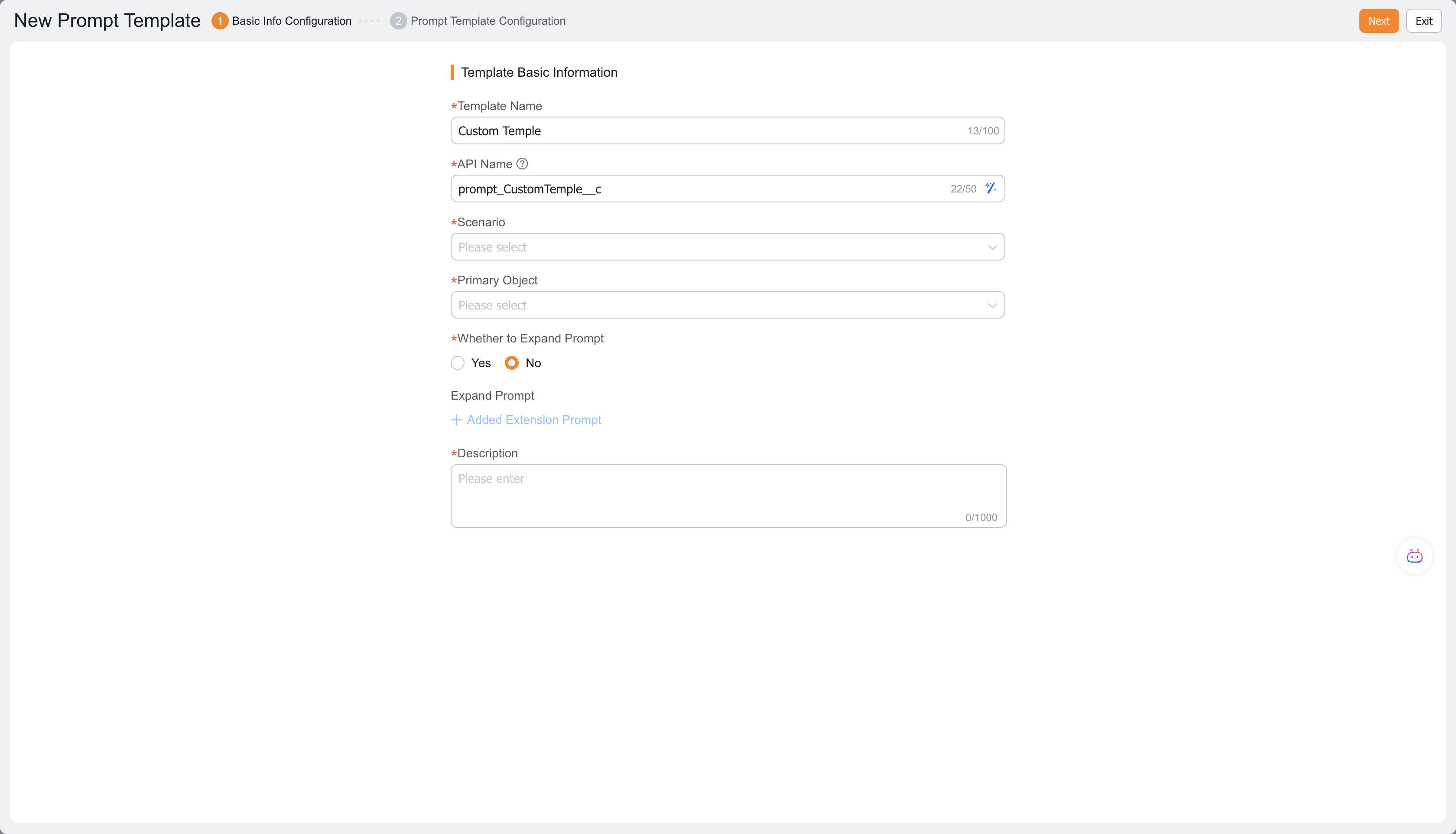Click the Primary Object chevron arrow
The width and height of the screenshot is (1456, 834).
click(992, 305)
